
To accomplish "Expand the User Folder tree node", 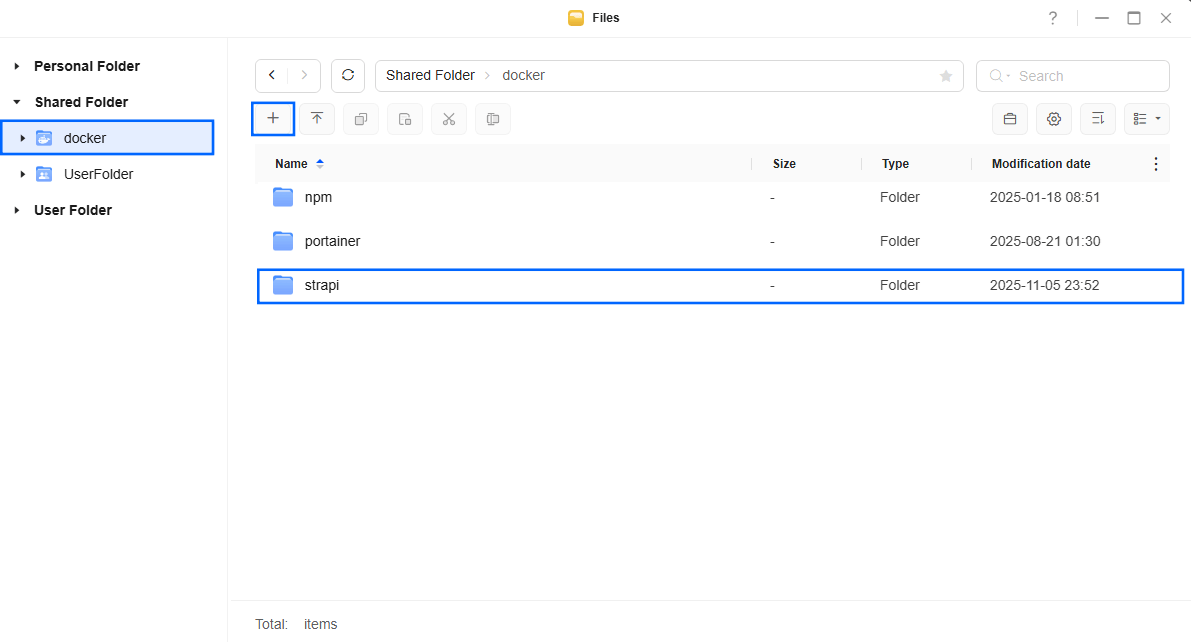I will coord(17,210).
